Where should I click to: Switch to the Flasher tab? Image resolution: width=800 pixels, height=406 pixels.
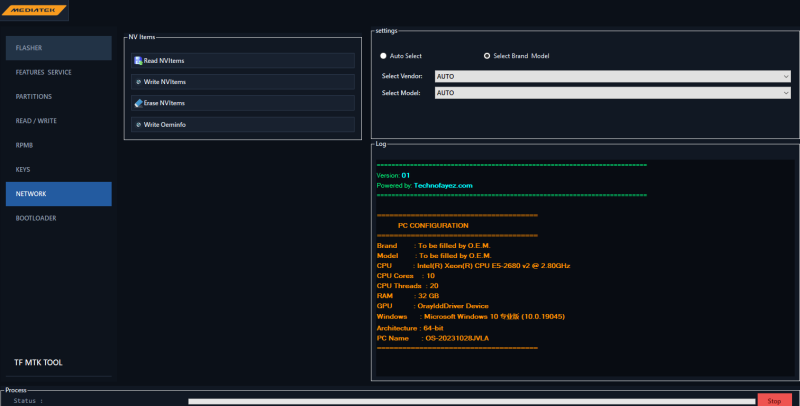point(59,48)
